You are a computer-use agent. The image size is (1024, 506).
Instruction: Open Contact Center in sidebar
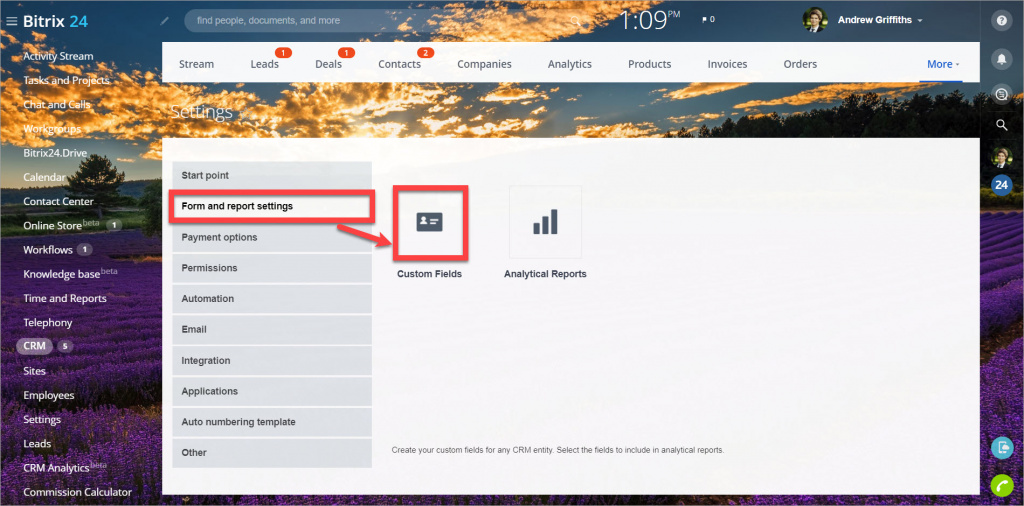pyautogui.click(x=58, y=201)
